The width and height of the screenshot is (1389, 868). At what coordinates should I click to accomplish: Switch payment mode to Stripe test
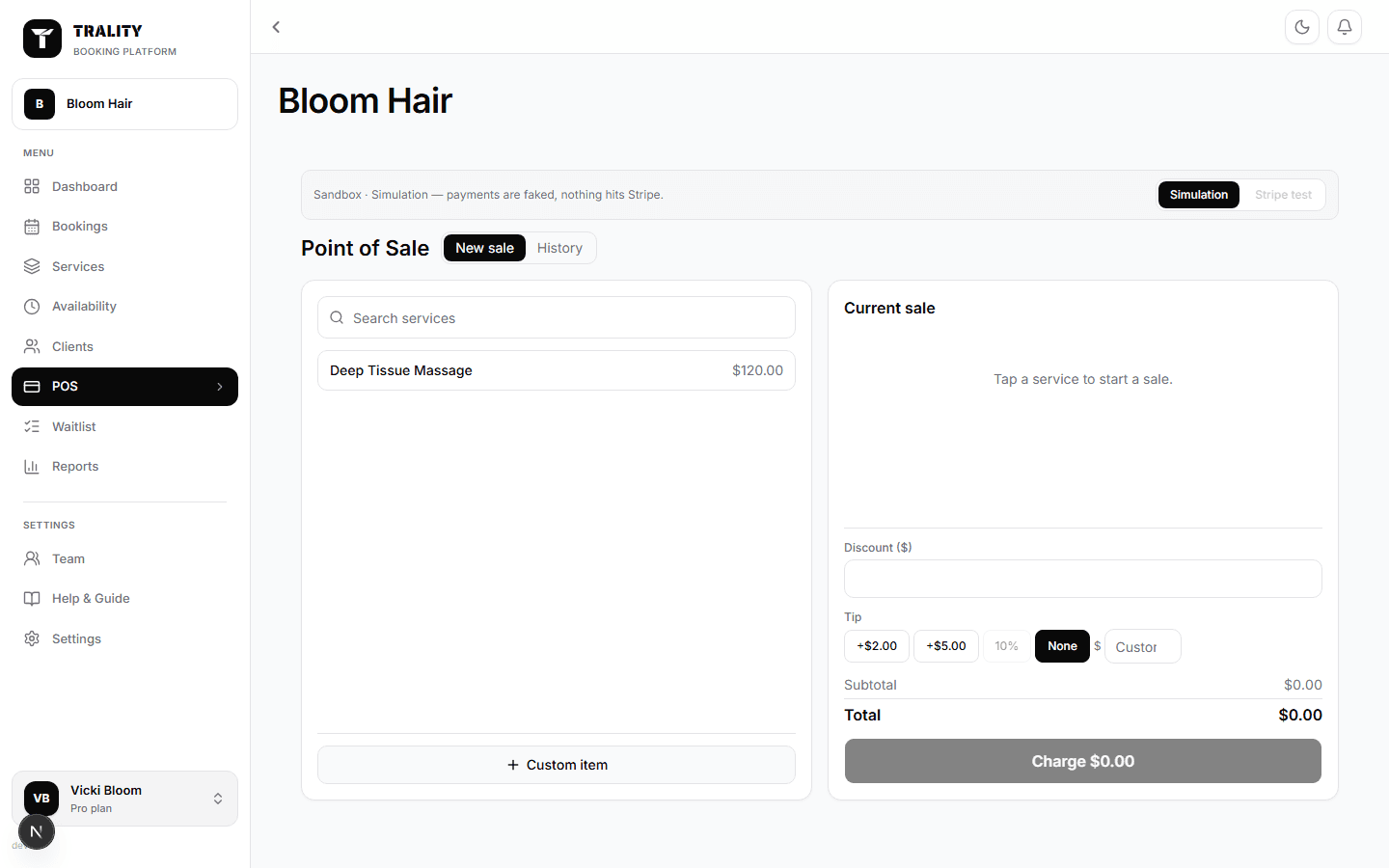click(x=1283, y=195)
